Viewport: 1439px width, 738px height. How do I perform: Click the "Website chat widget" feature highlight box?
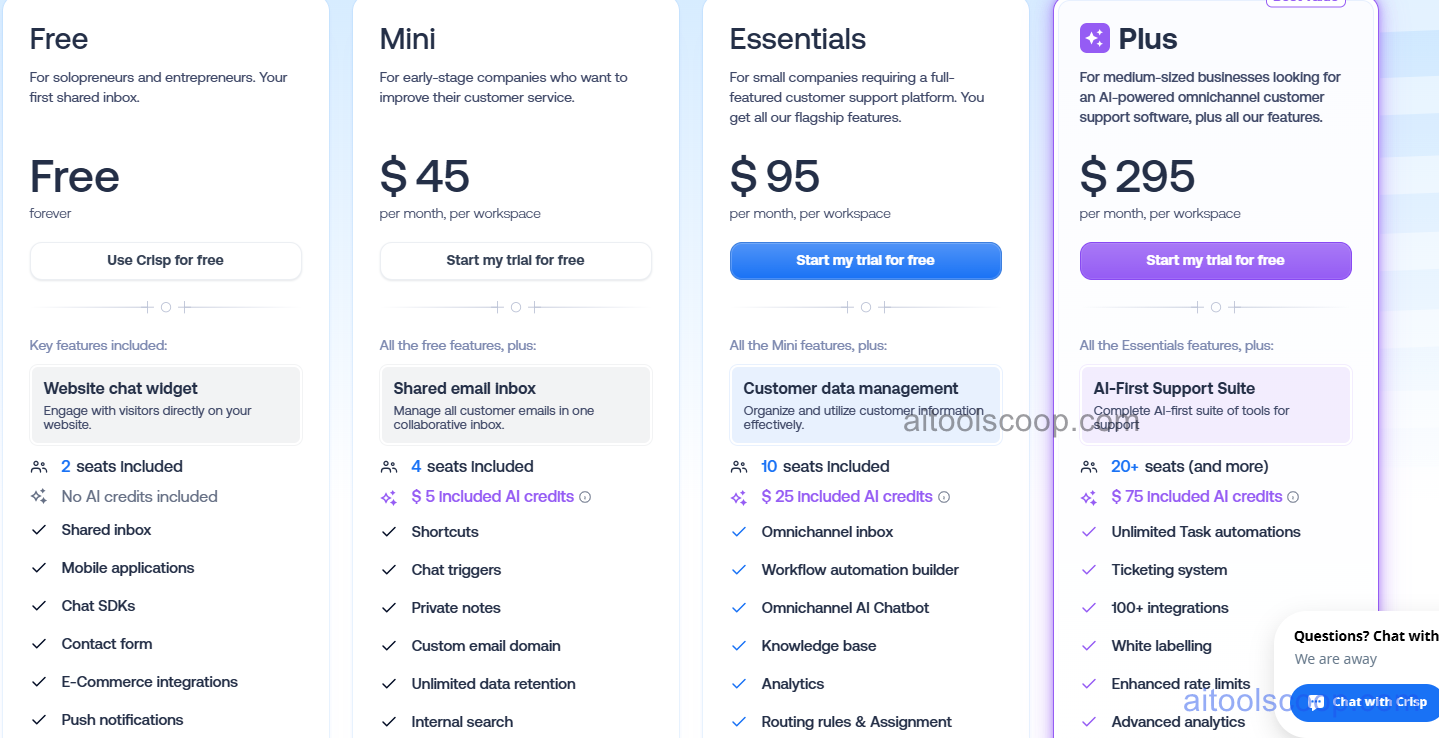point(165,404)
